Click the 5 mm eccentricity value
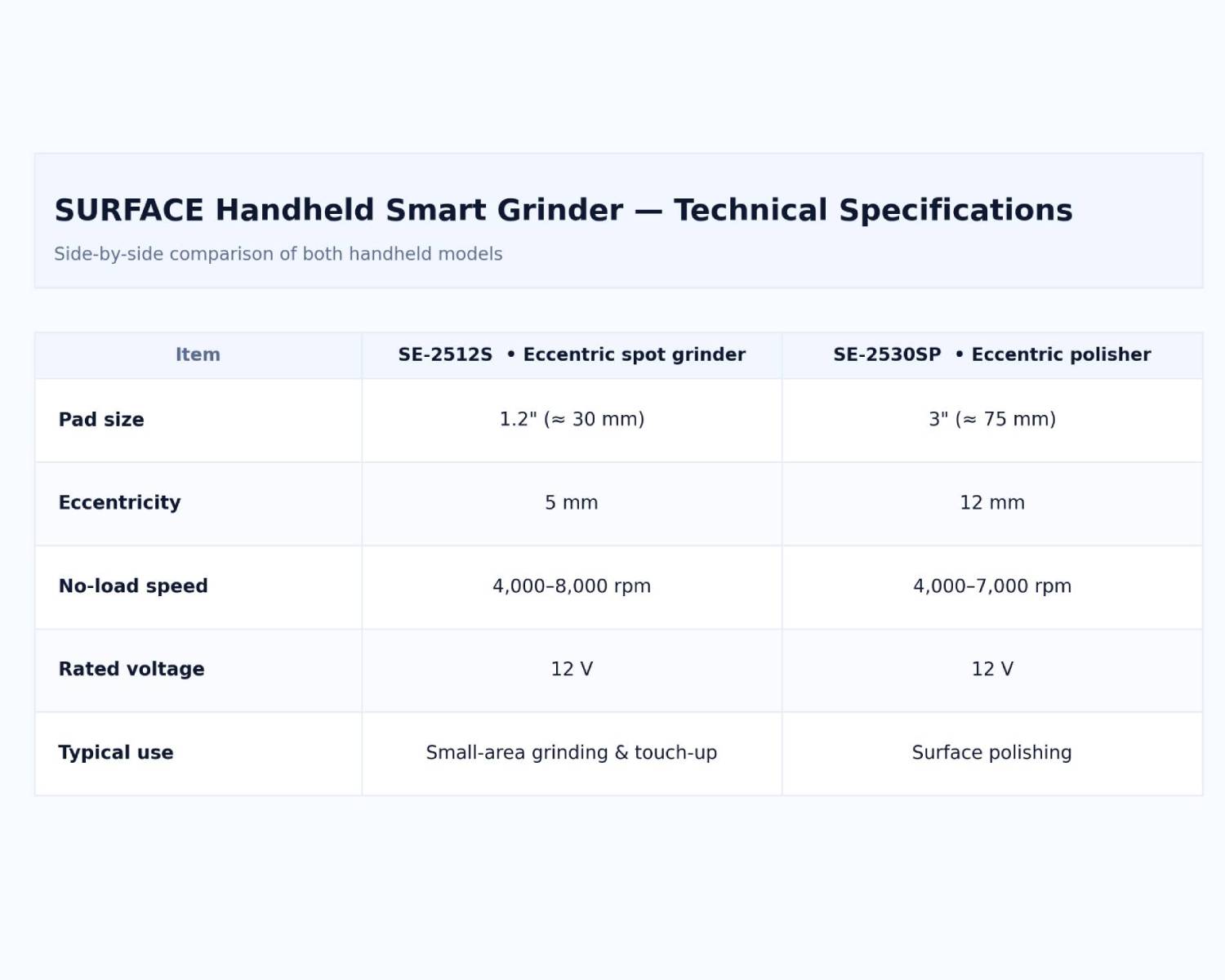 coord(572,503)
